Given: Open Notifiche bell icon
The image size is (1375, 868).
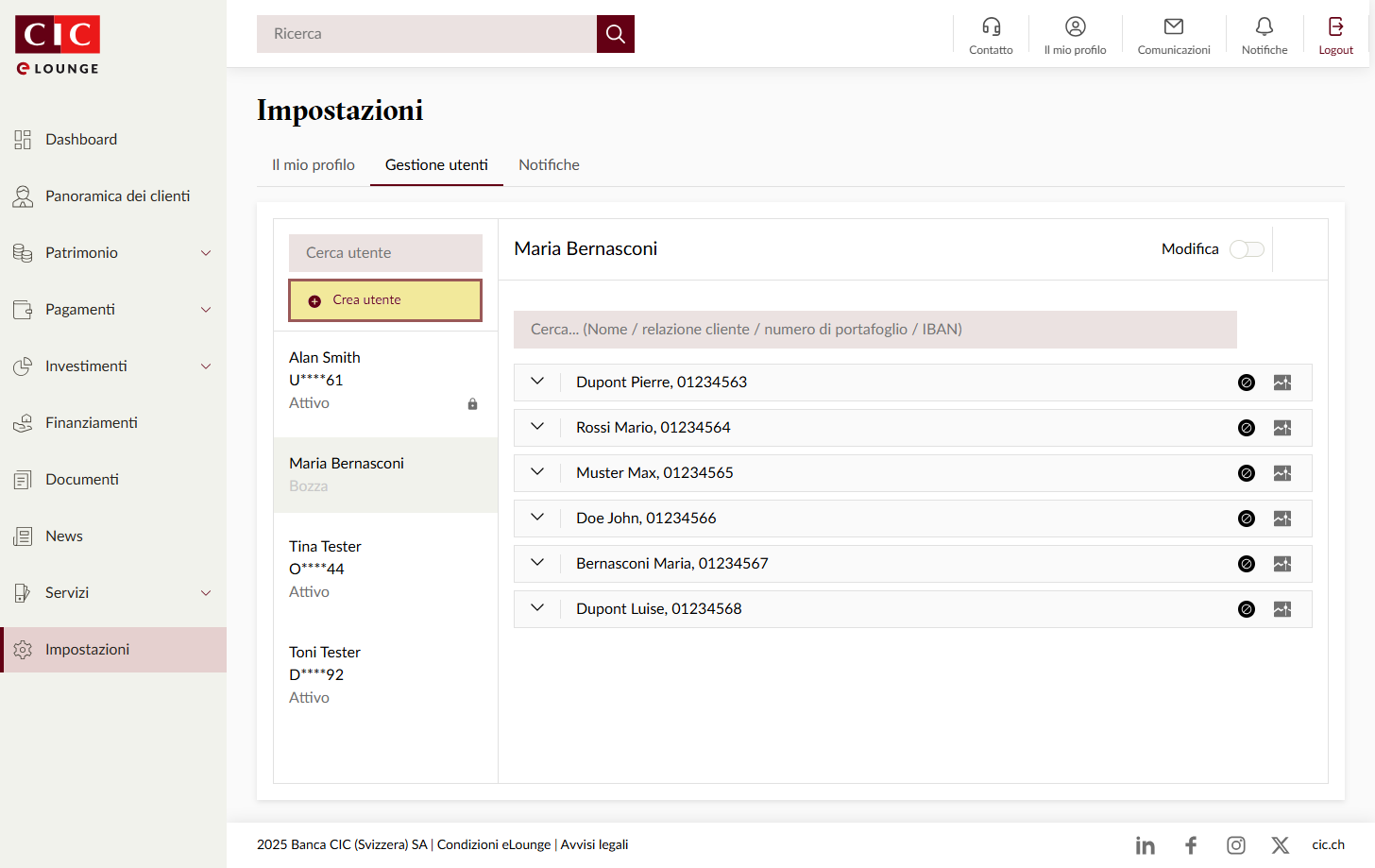Looking at the screenshot, I should pyautogui.click(x=1264, y=27).
